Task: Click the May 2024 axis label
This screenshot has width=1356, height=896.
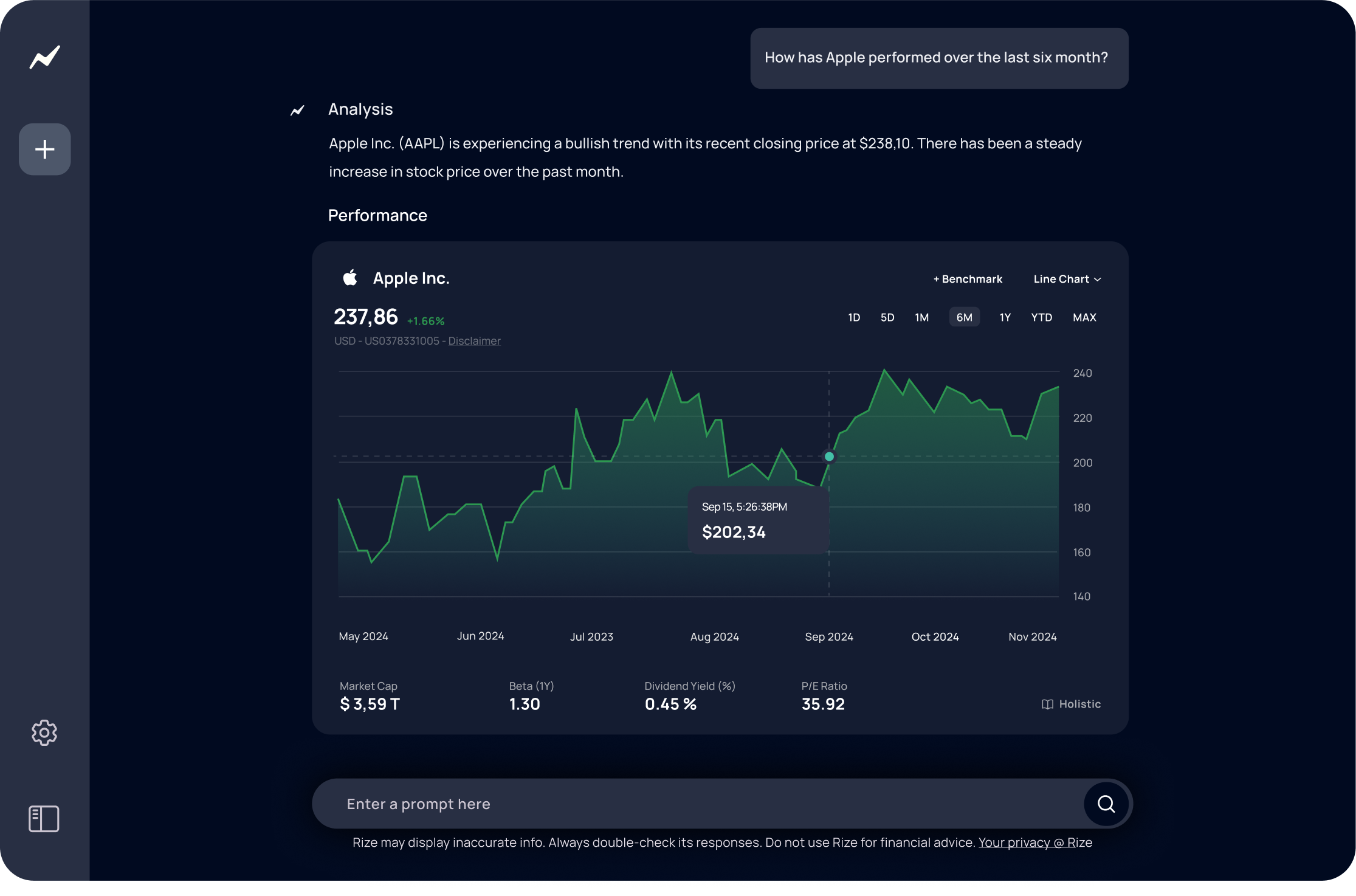Action: (x=363, y=636)
